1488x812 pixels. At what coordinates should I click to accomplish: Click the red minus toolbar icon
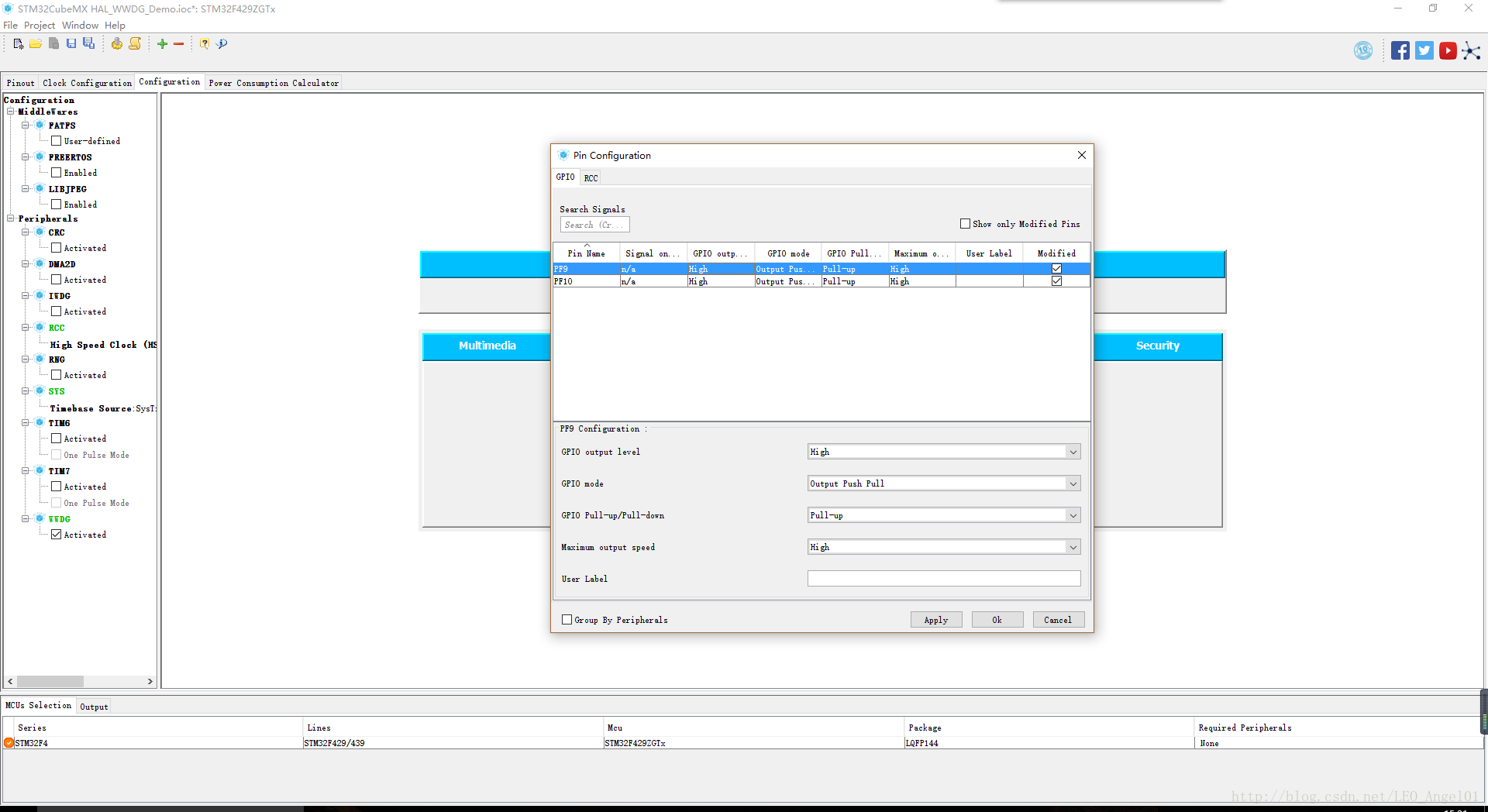178,44
